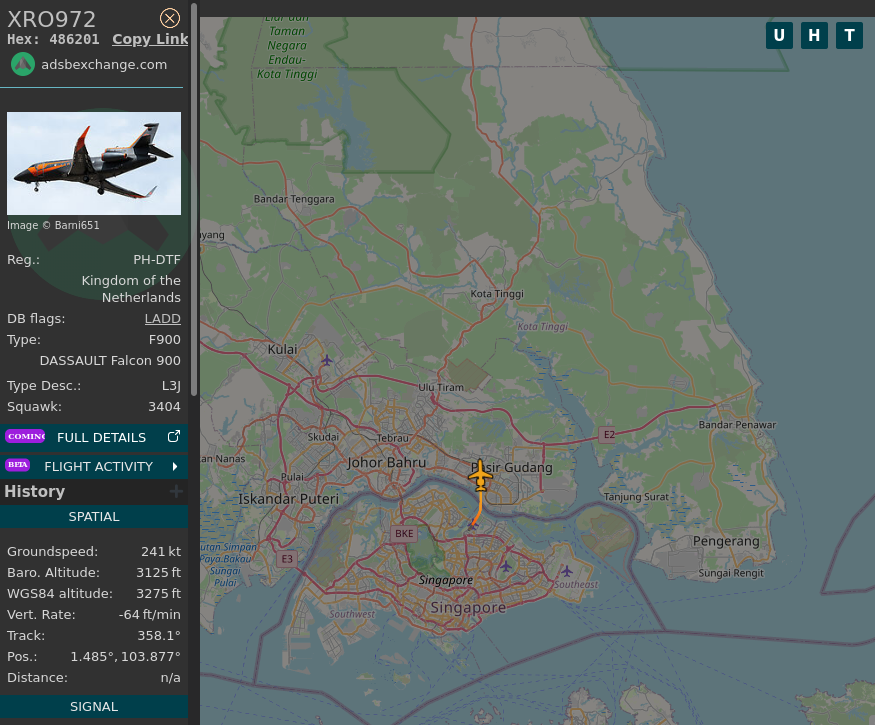Open the adsbexchange.com text link
The image size is (875, 725).
click(x=104, y=65)
